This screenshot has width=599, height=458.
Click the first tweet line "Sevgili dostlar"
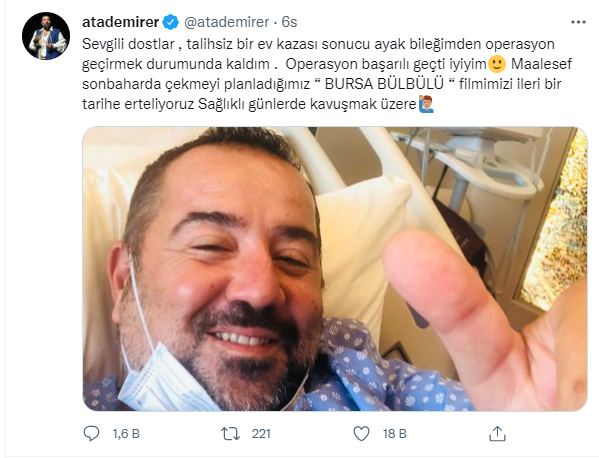(x=128, y=44)
